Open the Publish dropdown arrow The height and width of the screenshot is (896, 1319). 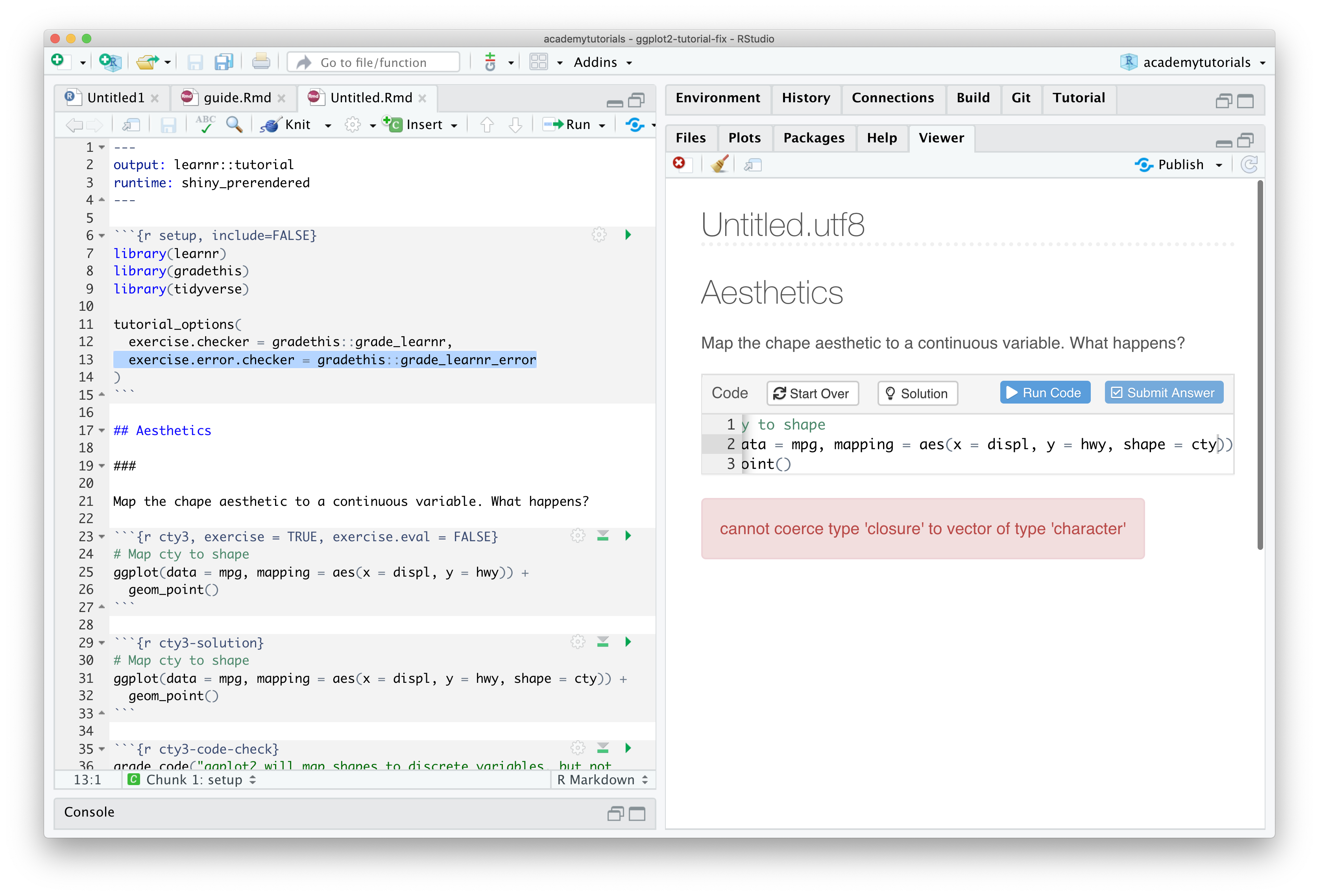[x=1219, y=164]
